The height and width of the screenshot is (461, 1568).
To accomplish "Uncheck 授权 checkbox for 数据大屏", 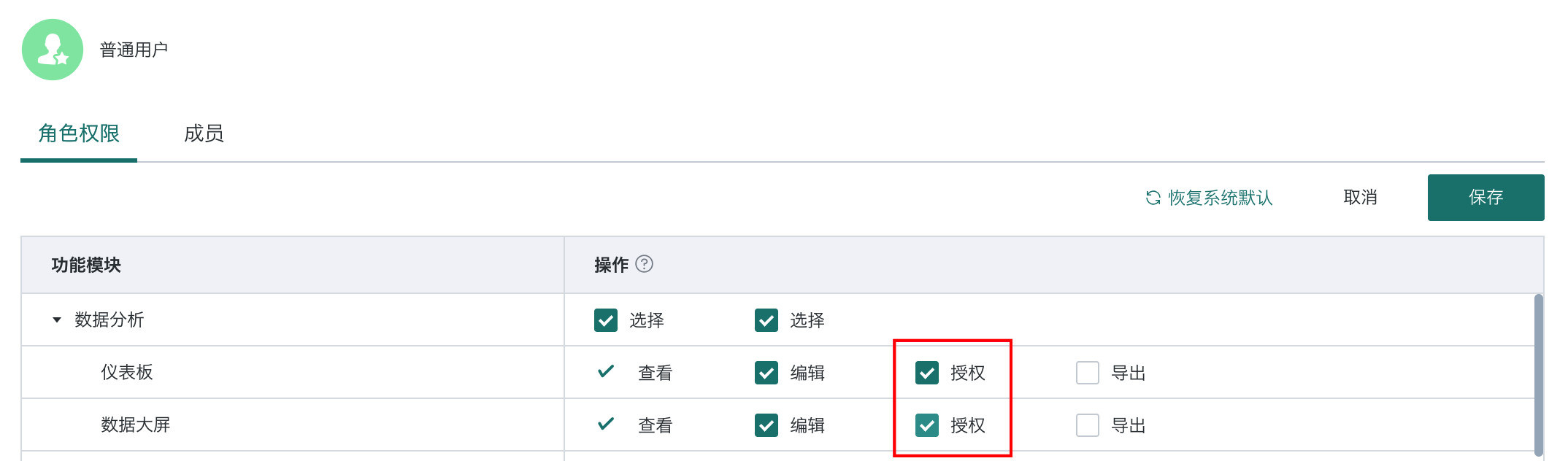I will 927,425.
